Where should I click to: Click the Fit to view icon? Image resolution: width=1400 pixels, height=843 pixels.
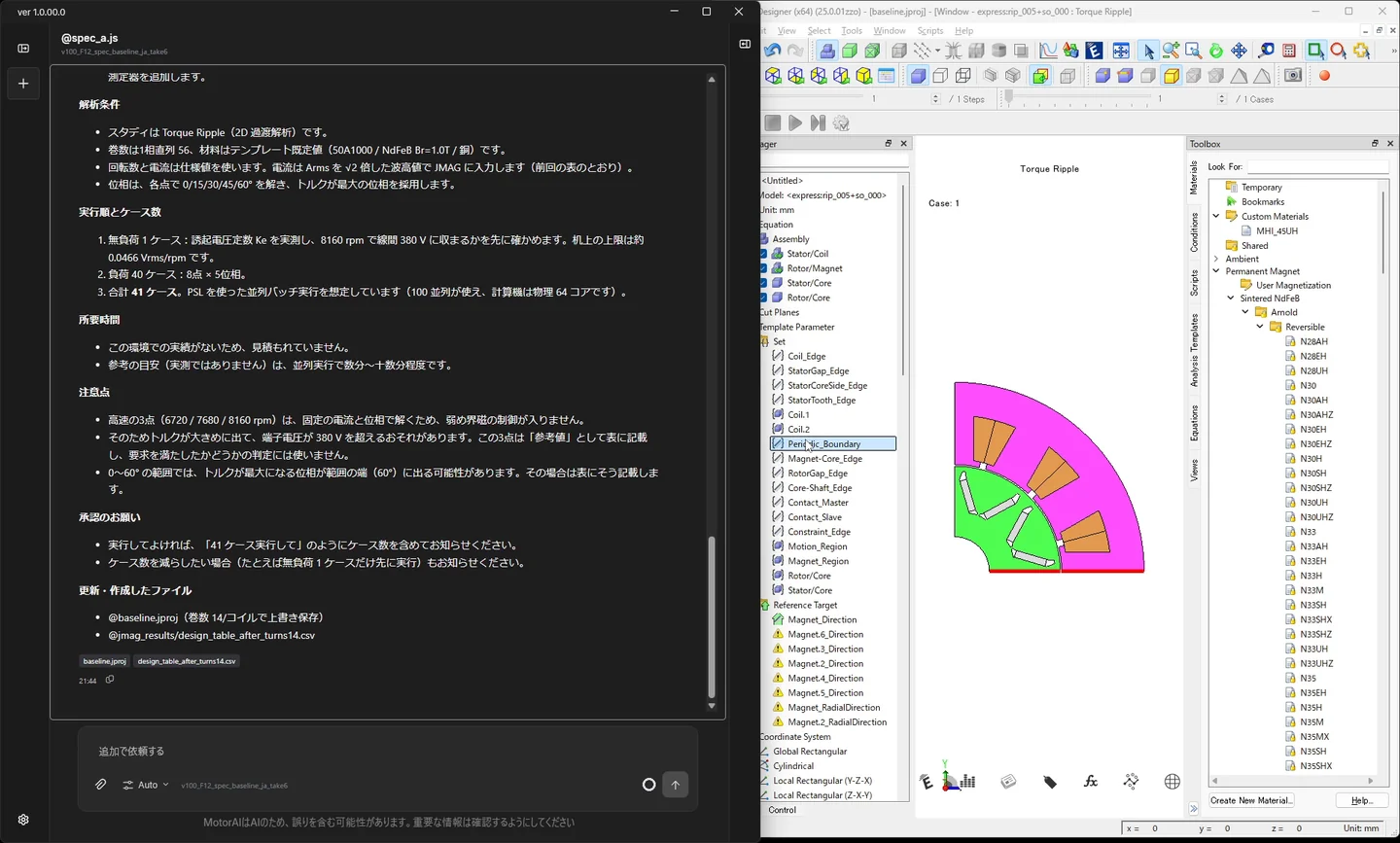[1121, 51]
